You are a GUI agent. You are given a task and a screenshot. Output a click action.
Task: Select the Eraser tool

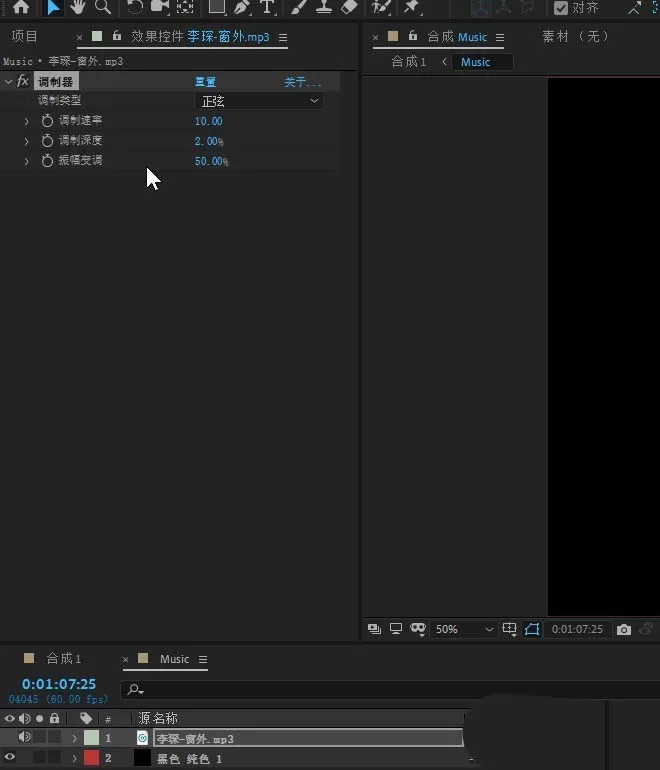pyautogui.click(x=349, y=7)
